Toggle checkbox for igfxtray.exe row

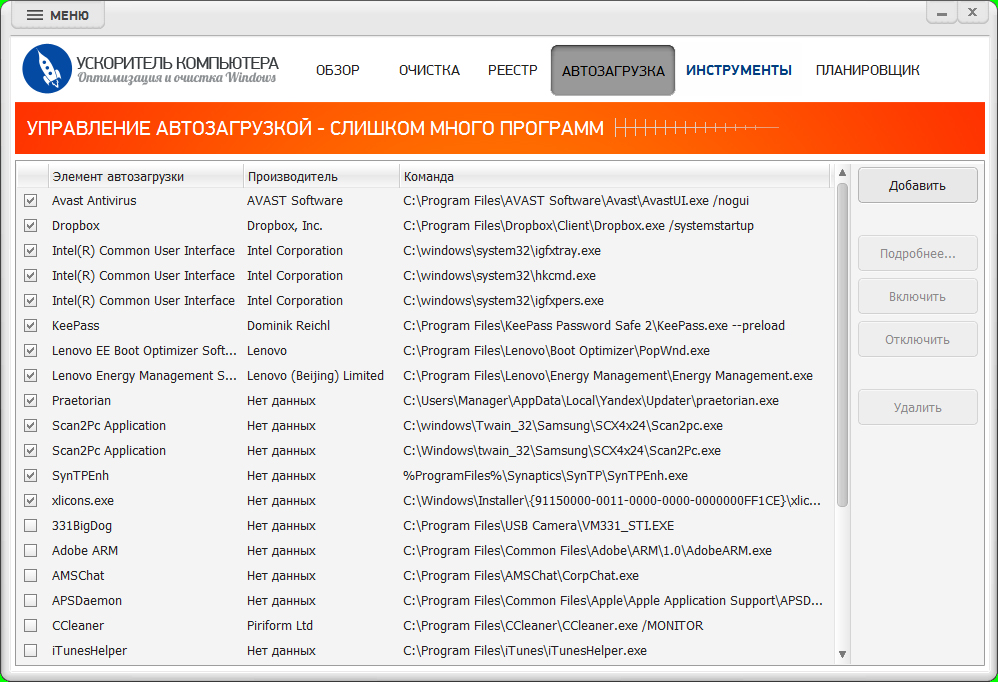(31, 251)
